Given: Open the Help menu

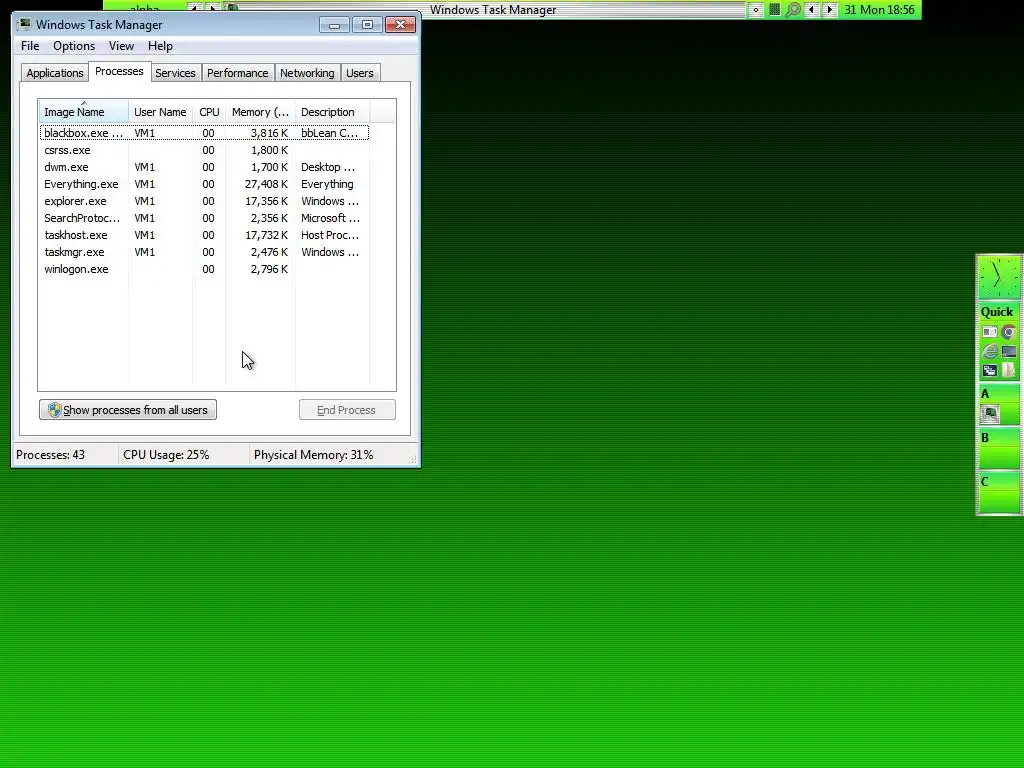Looking at the screenshot, I should pyautogui.click(x=160, y=46).
